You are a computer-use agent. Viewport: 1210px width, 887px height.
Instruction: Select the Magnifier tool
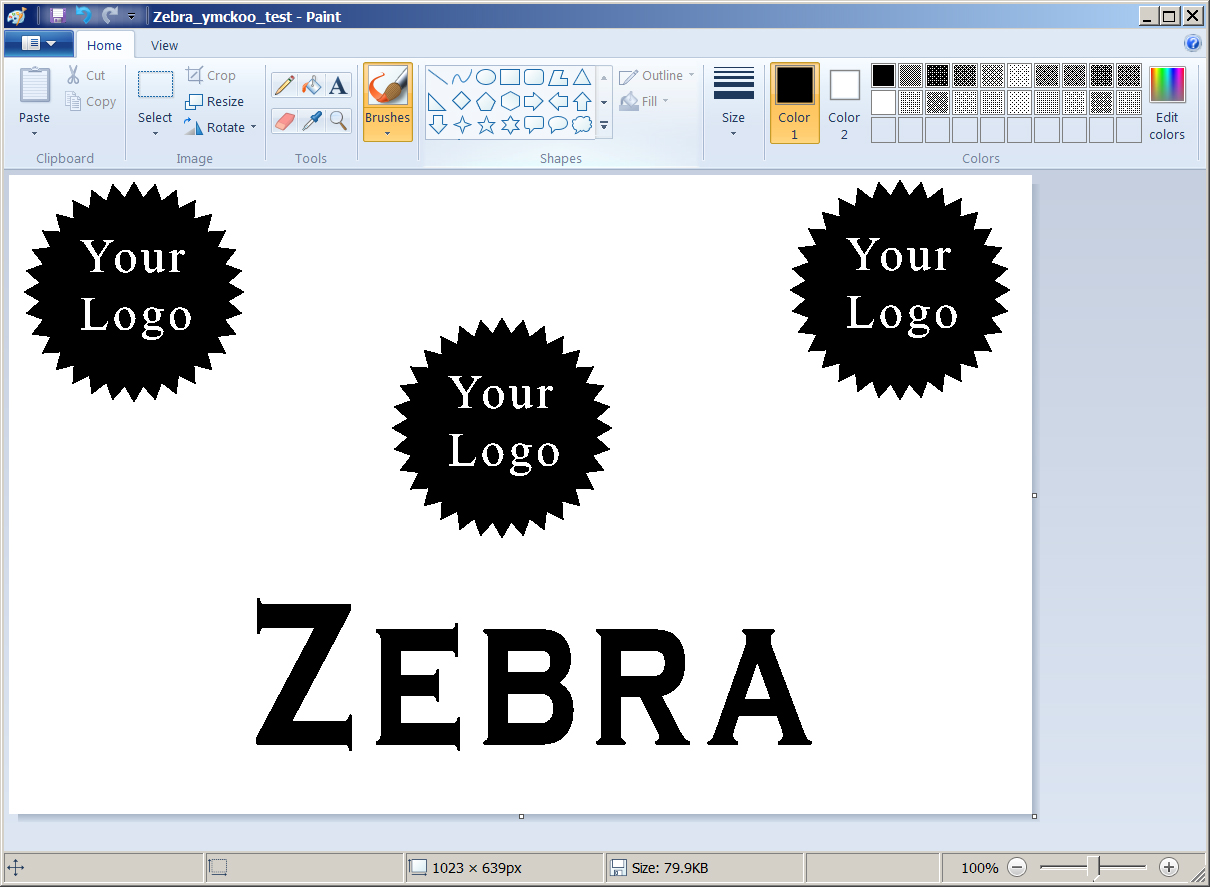point(339,120)
